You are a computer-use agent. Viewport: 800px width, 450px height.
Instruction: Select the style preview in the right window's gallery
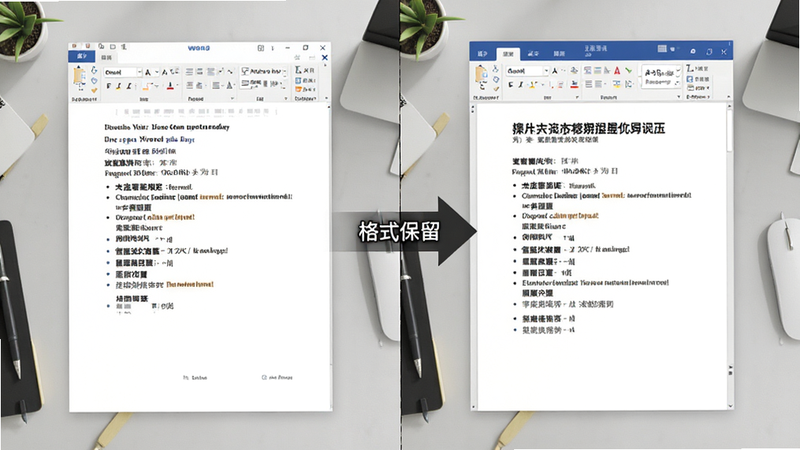pos(659,77)
